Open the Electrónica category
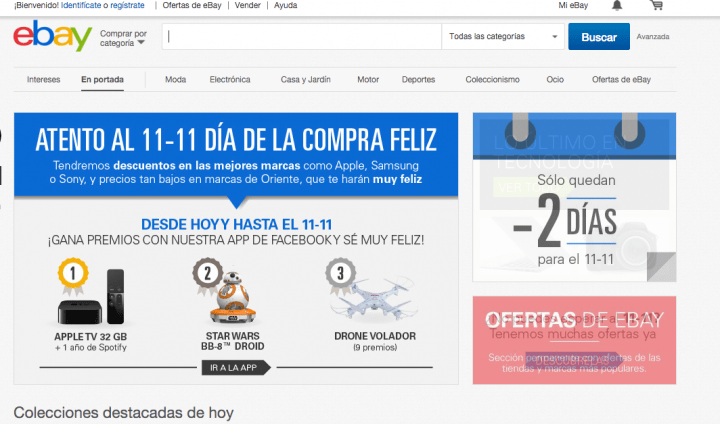Screen dimensions: 720x424 point(230,79)
